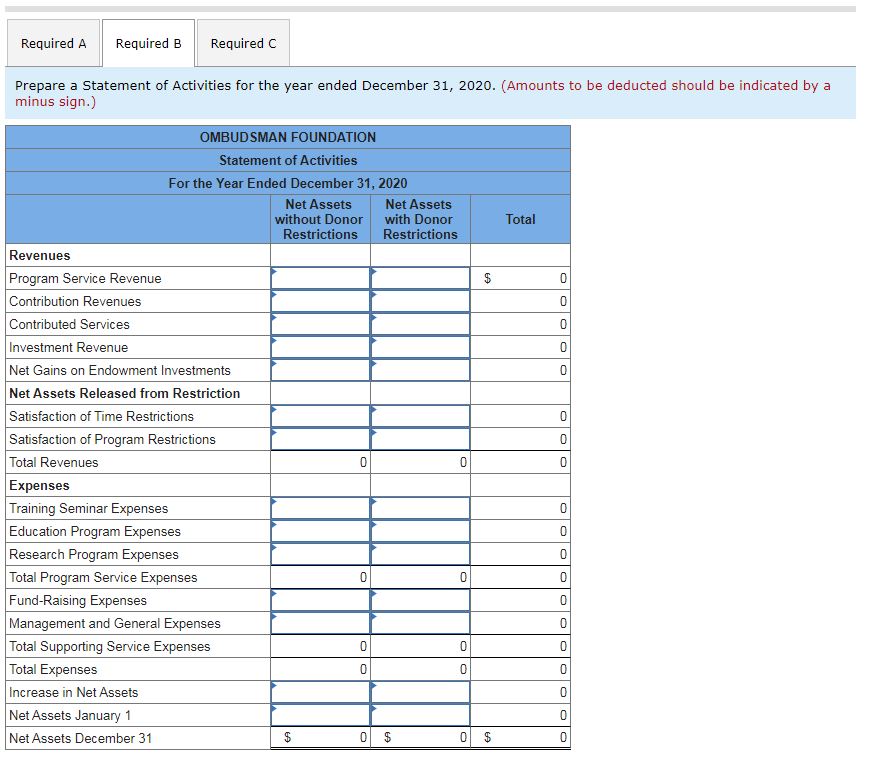Expand the Increase in Net Assets hint triangle

pyautogui.click(x=273, y=686)
